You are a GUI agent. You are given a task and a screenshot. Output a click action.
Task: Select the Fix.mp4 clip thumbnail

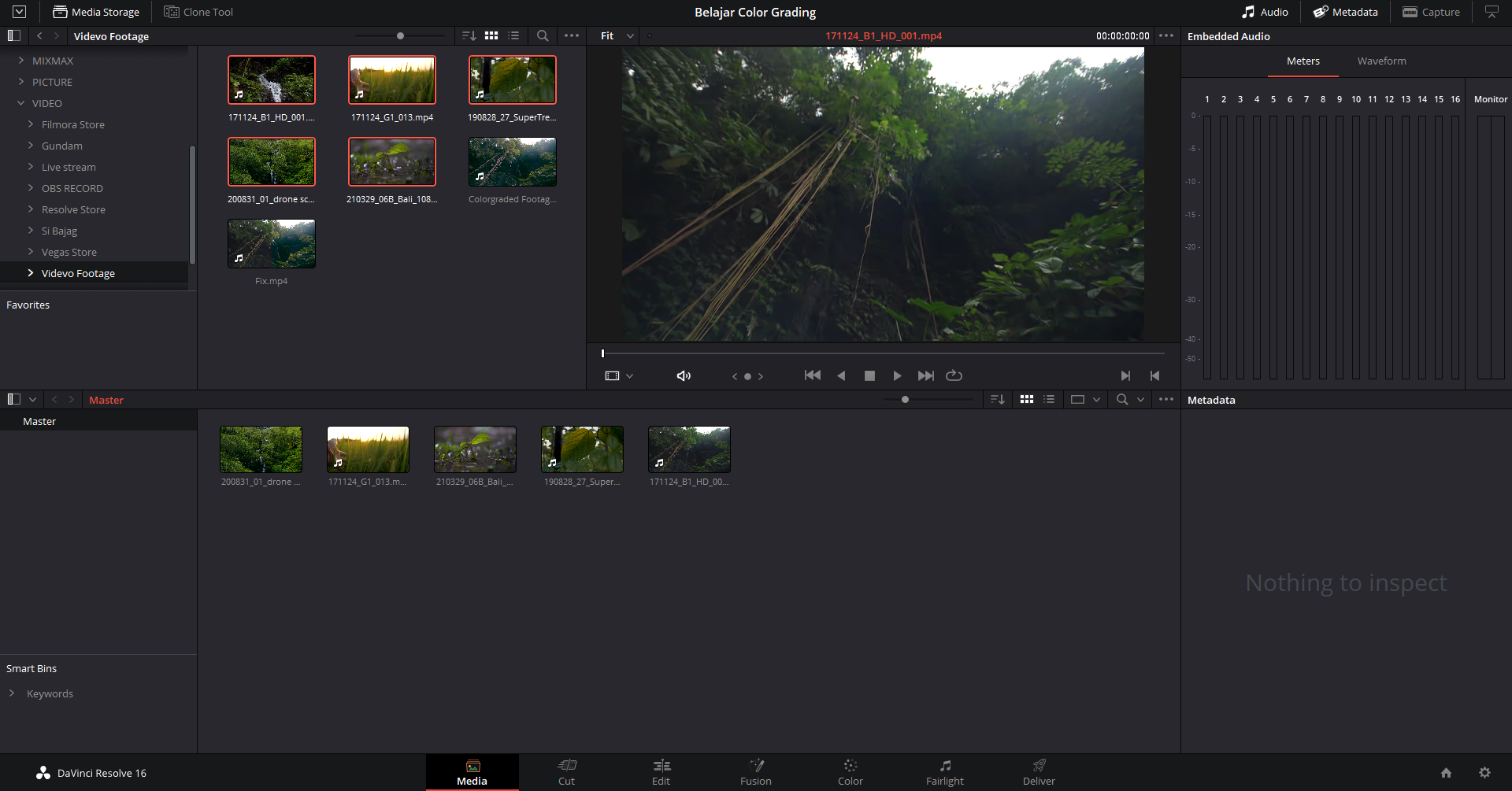[271, 243]
